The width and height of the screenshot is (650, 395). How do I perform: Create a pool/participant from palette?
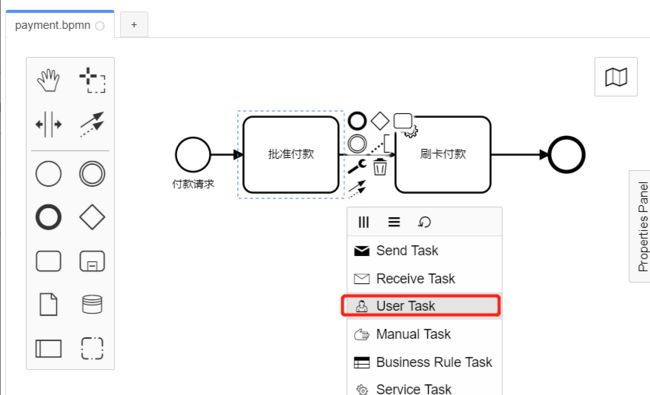[x=49, y=348]
